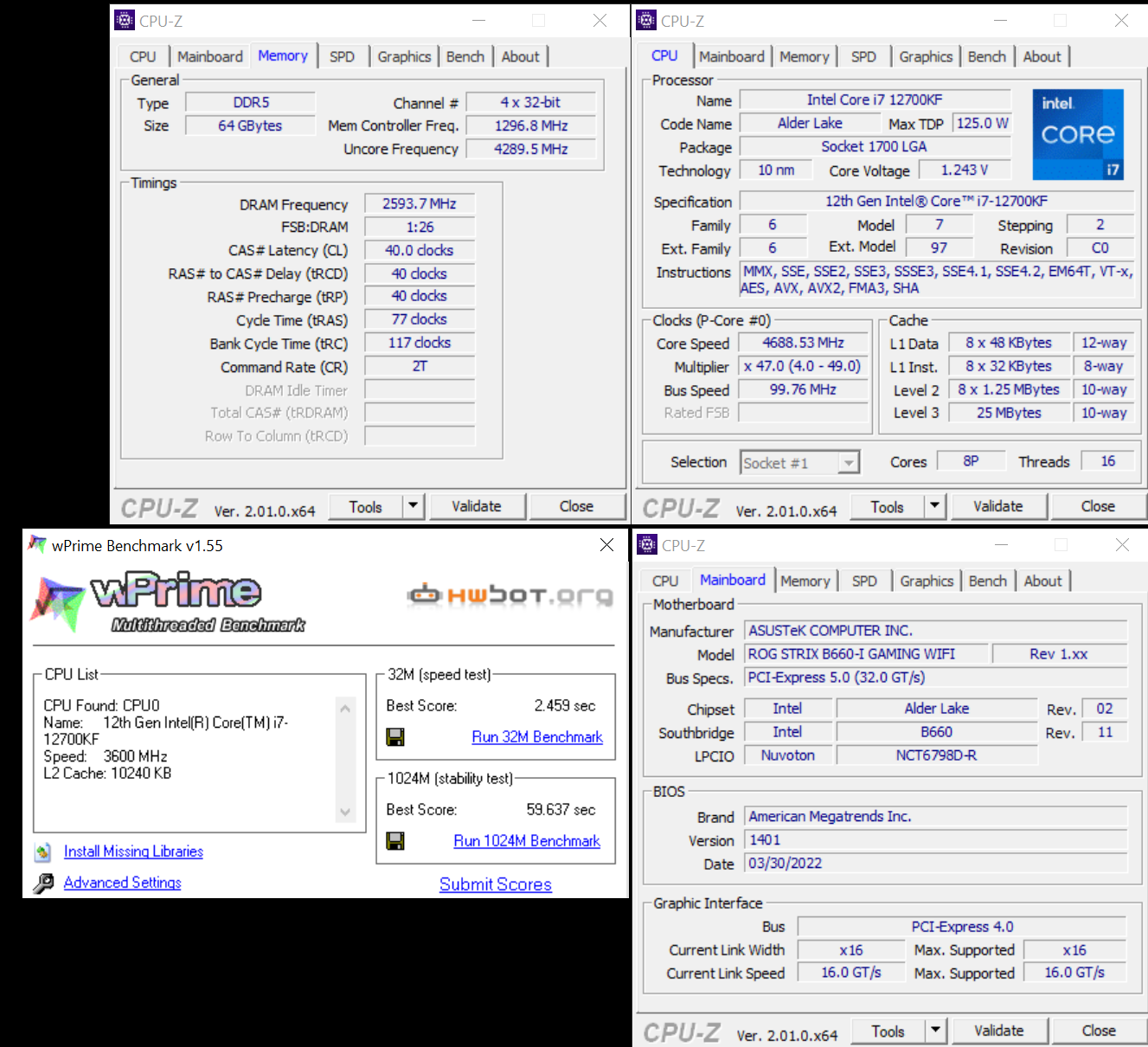Switch to CPU tab in Memory window
This screenshot has height=1047, width=1148.
pyautogui.click(x=143, y=57)
